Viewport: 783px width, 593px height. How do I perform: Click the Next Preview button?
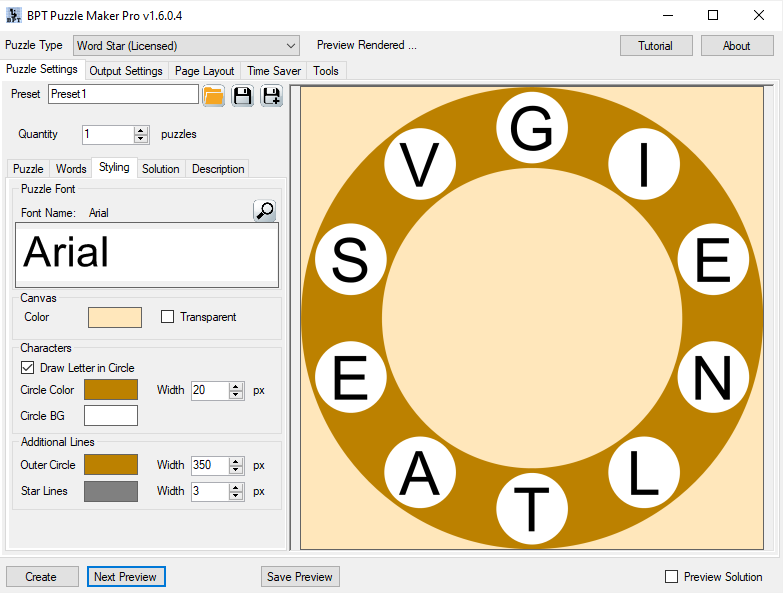[126, 577]
